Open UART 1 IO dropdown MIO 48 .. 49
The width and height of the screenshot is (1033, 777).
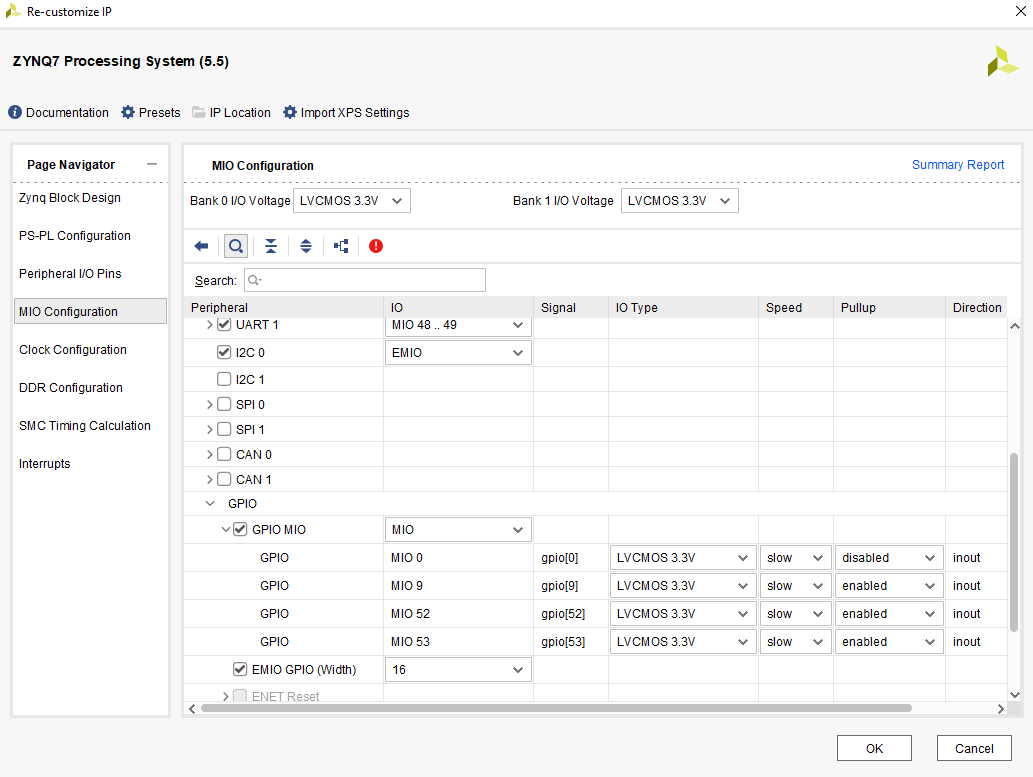(458, 326)
